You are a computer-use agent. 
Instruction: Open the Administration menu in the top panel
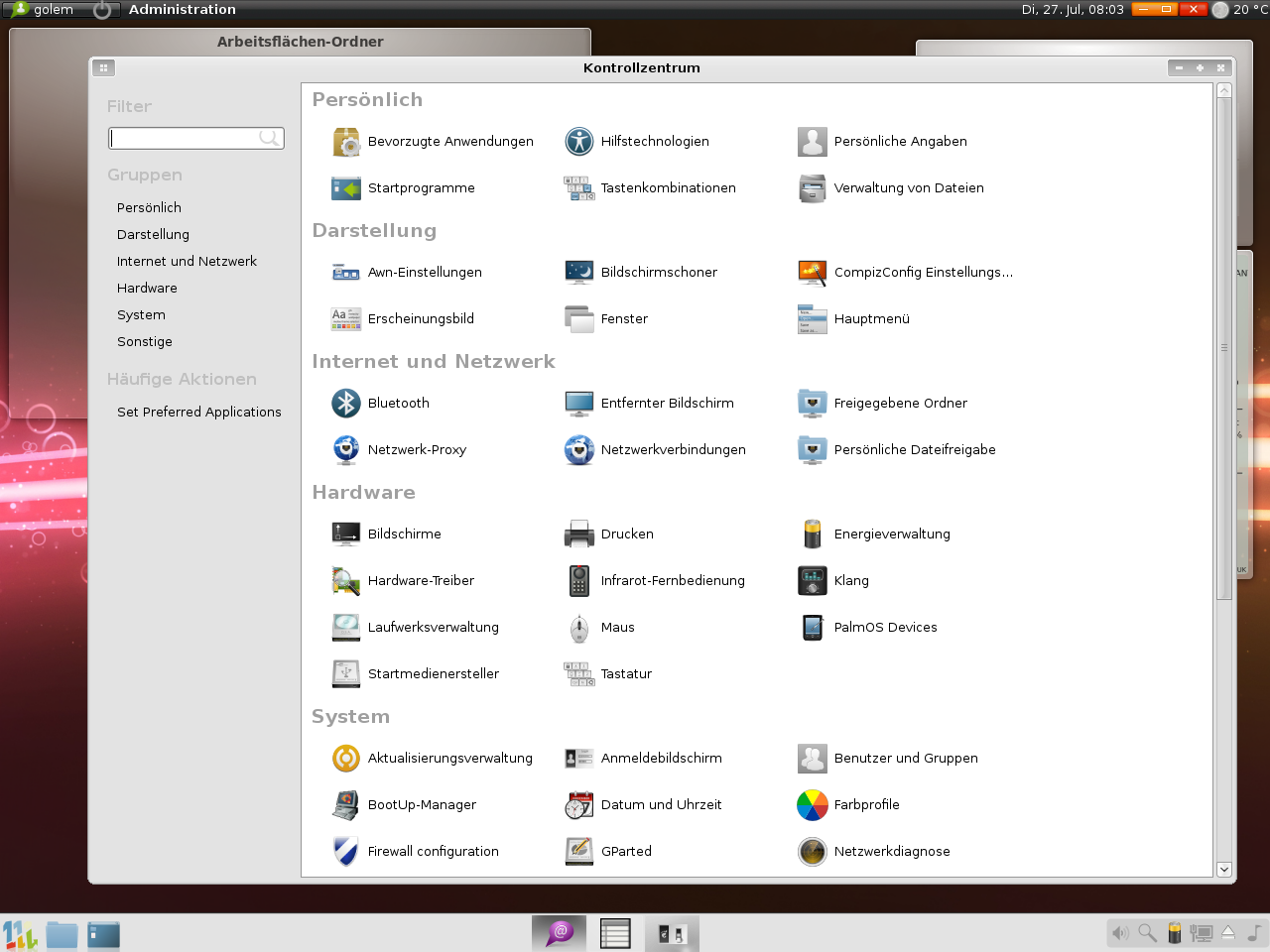183,10
